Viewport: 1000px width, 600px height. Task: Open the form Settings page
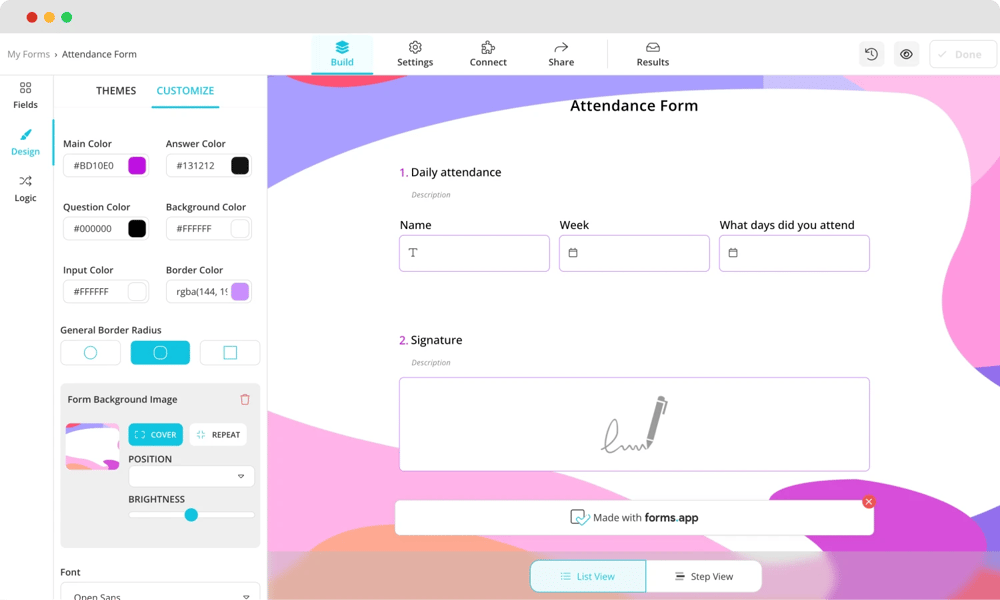(415, 54)
